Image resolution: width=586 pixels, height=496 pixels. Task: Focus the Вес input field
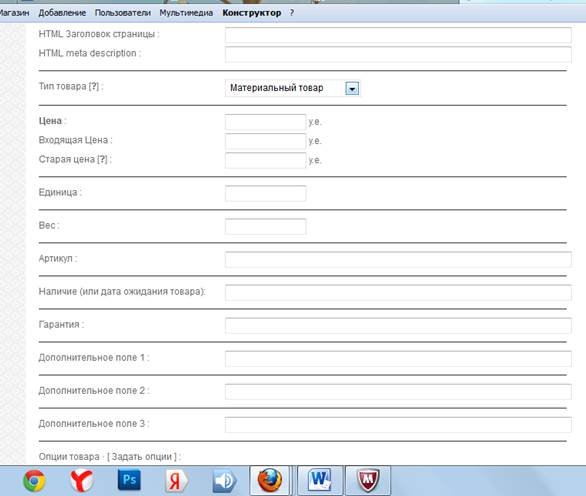click(265, 227)
